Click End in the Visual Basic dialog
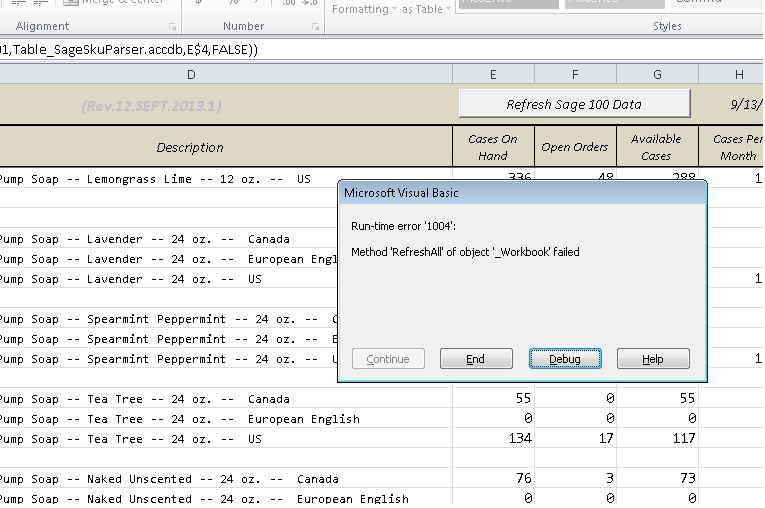The image size is (765, 508). 476,359
